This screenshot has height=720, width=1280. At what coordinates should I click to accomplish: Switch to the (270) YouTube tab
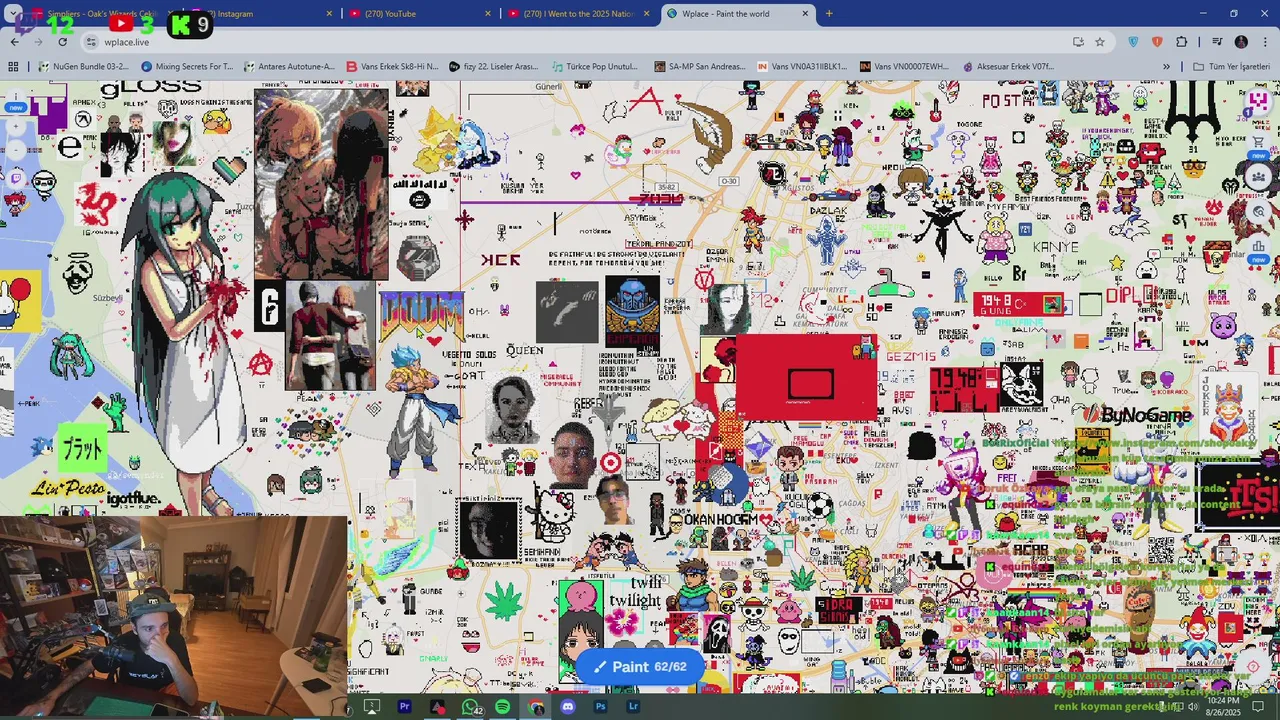419,14
